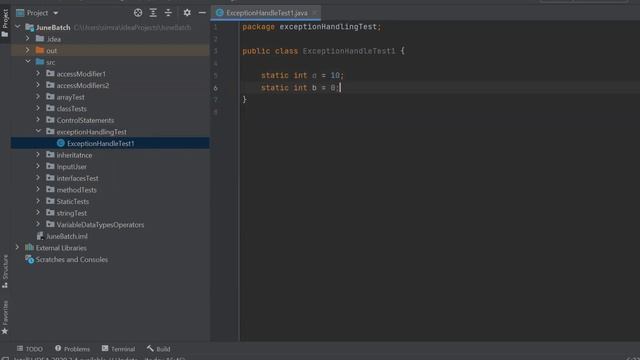
Task: Open the Structure tool window tab
Action: (x=5, y=271)
